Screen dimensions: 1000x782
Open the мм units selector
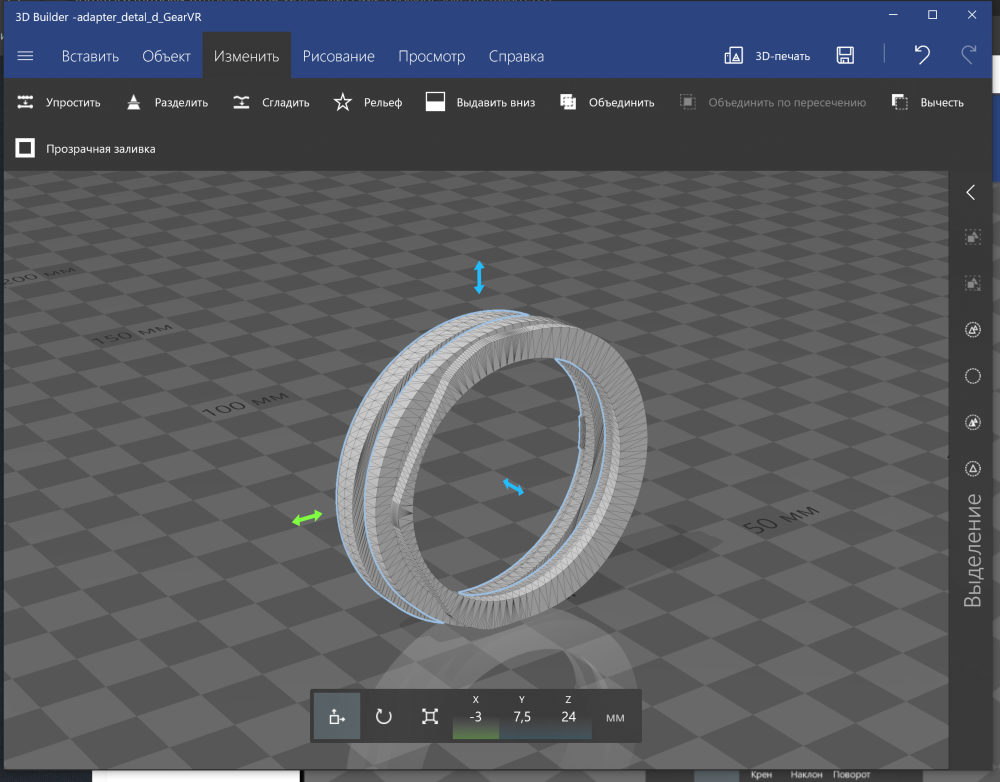(x=616, y=718)
